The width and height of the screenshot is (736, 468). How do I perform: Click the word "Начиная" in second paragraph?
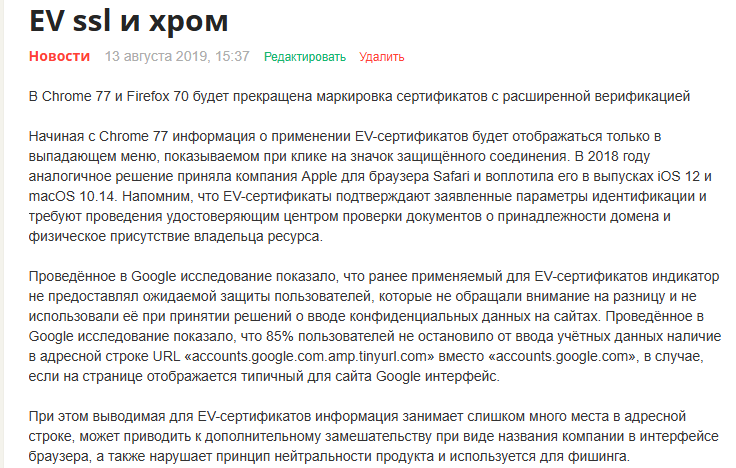click(x=60, y=136)
